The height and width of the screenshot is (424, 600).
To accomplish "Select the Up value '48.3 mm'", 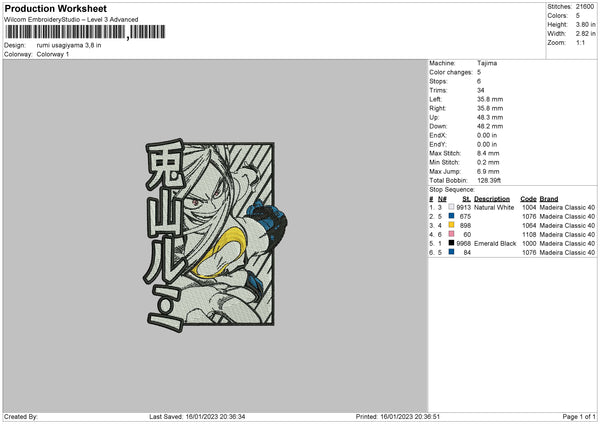I will [490, 117].
